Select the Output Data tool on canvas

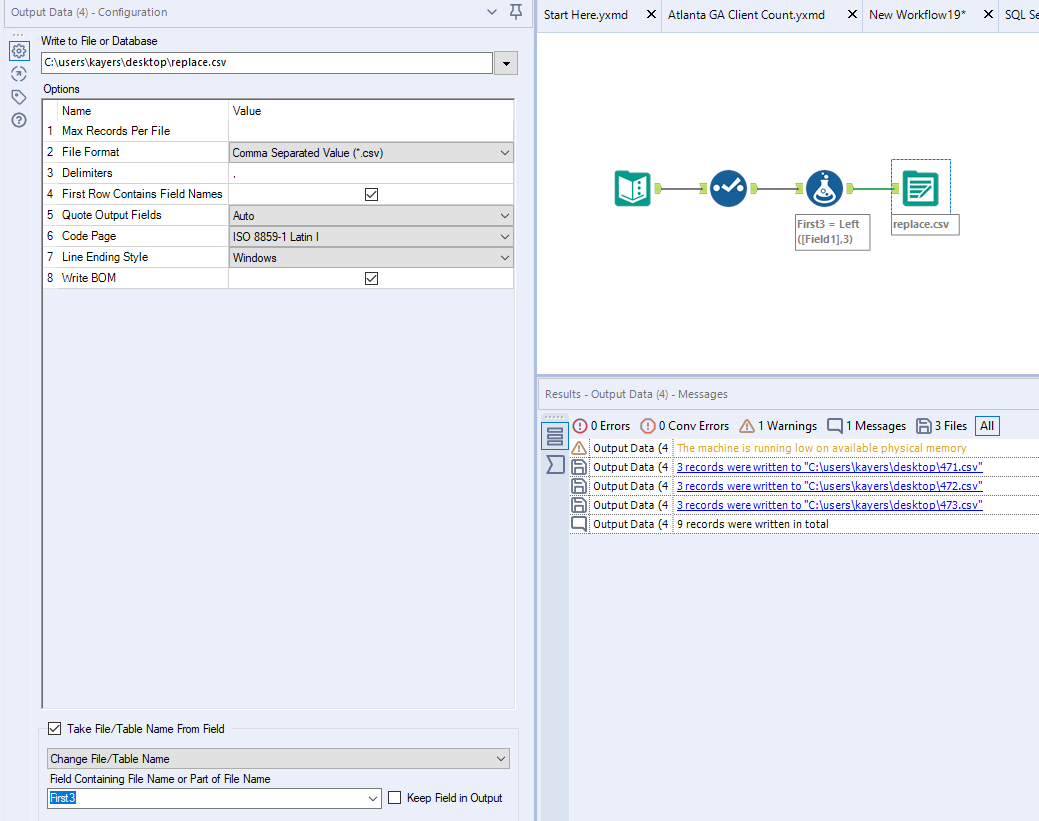click(920, 187)
